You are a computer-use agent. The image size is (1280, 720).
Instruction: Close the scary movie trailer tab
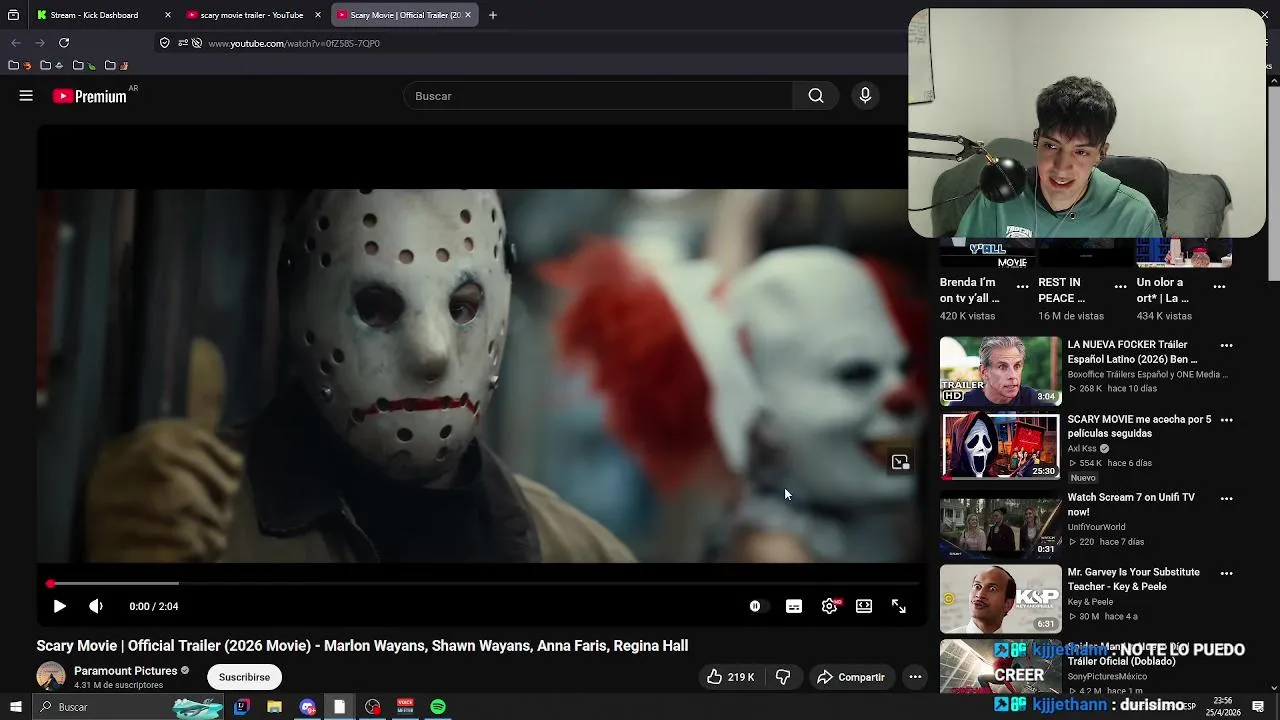tap(318, 15)
